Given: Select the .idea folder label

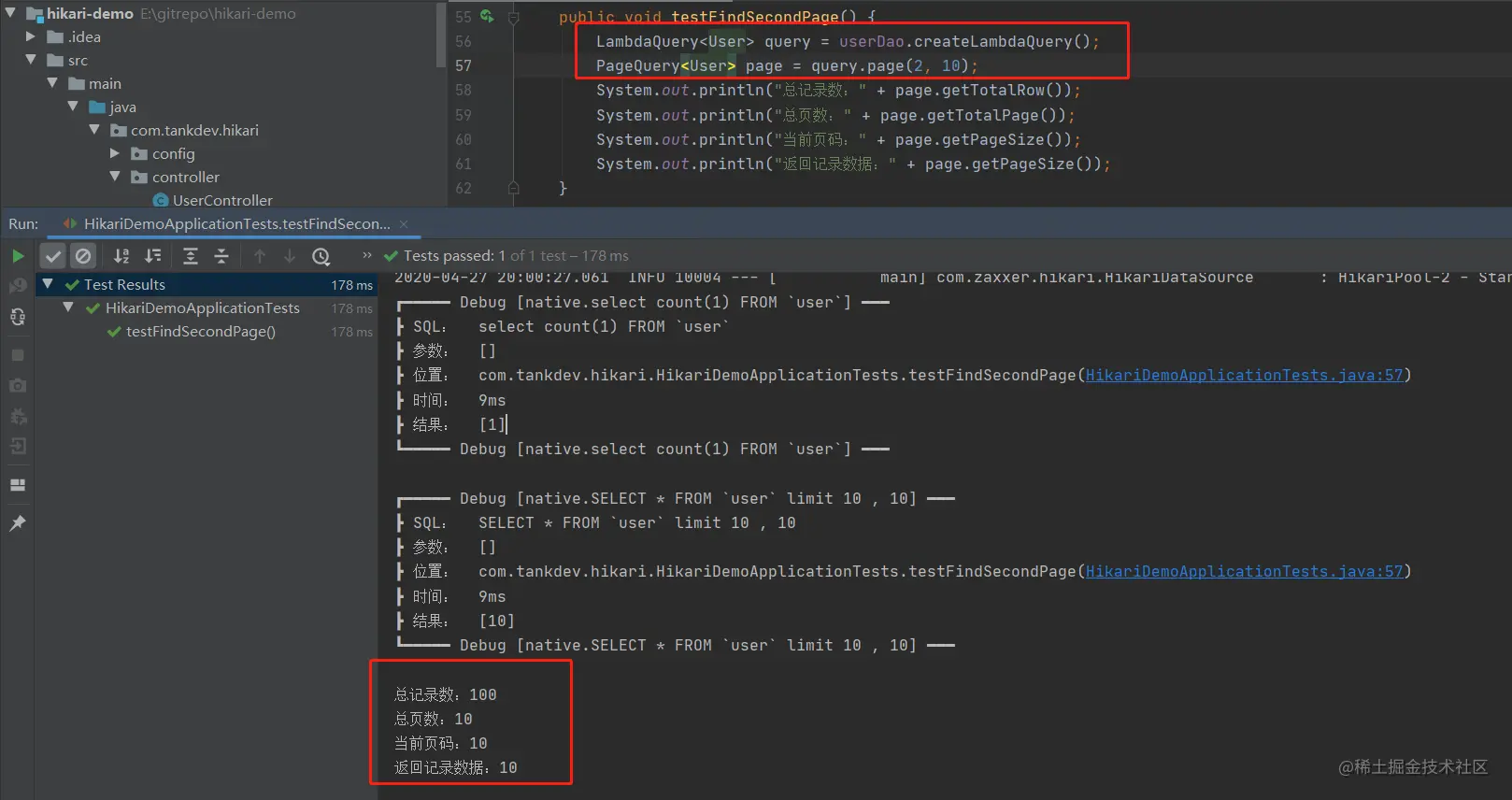Looking at the screenshot, I should pos(84,36).
